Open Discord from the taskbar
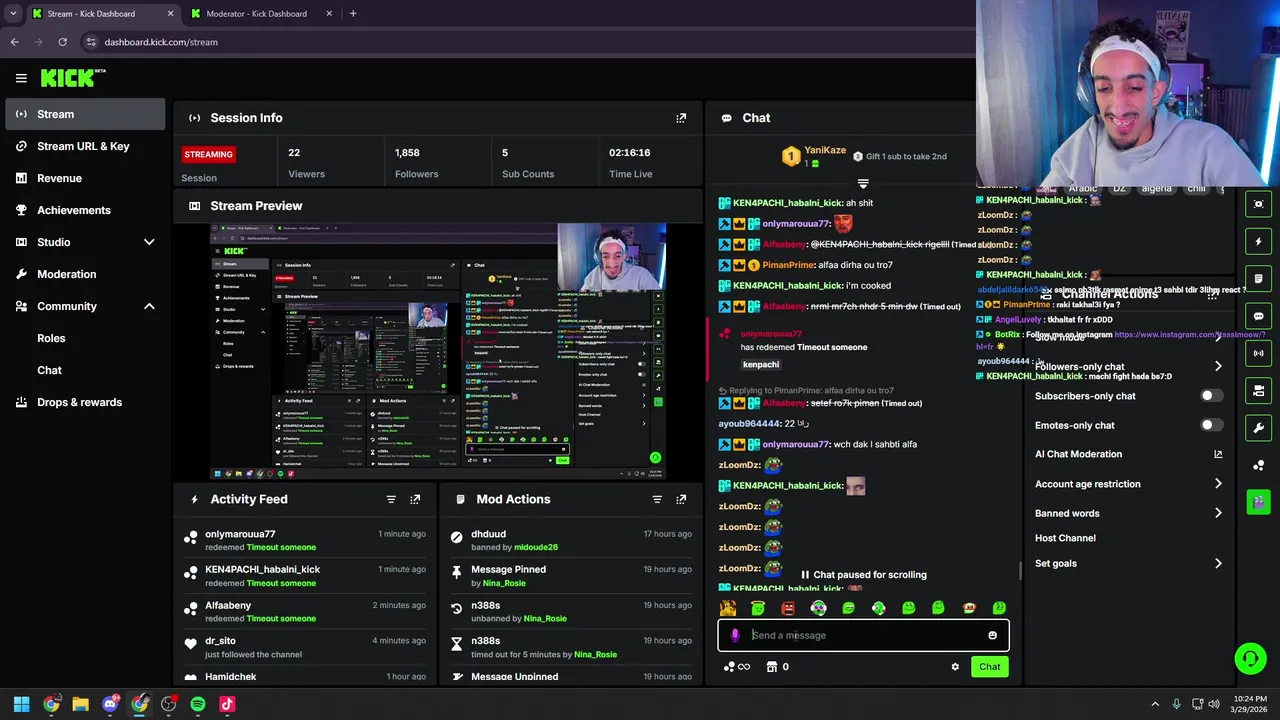Viewport: 1280px width, 720px height. [110, 704]
